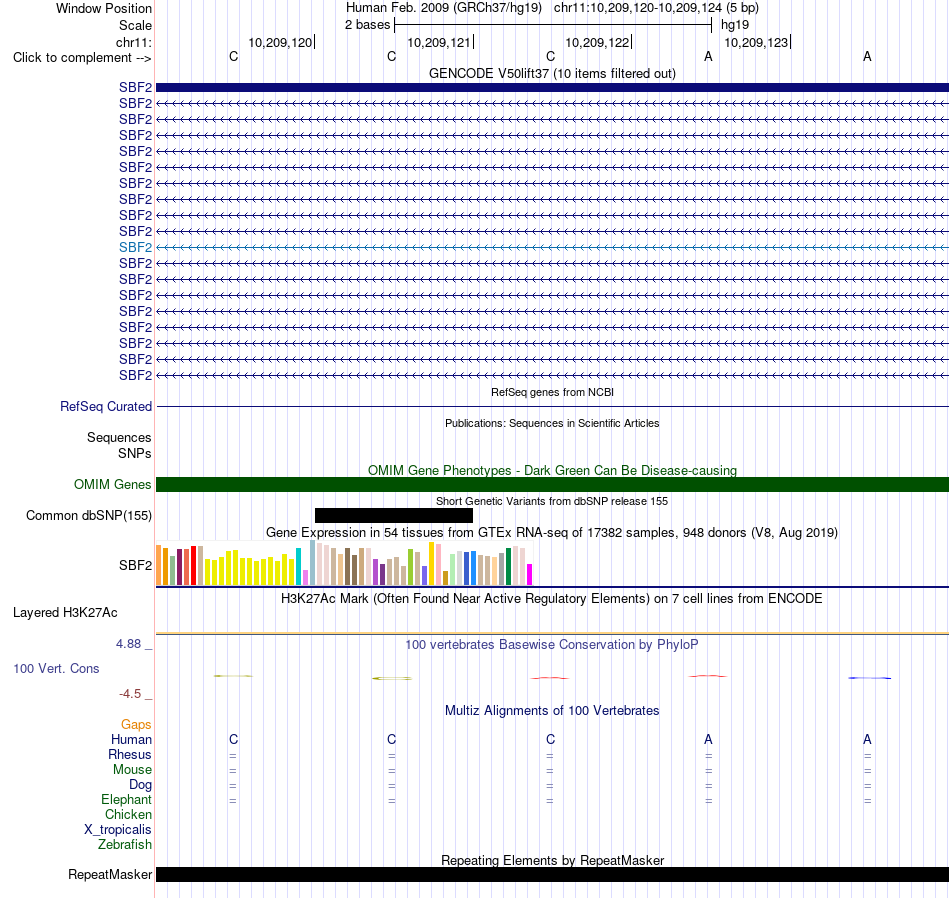Click the Dog species label
Image resolution: width=950 pixels, height=898 pixels.
[x=140, y=785]
